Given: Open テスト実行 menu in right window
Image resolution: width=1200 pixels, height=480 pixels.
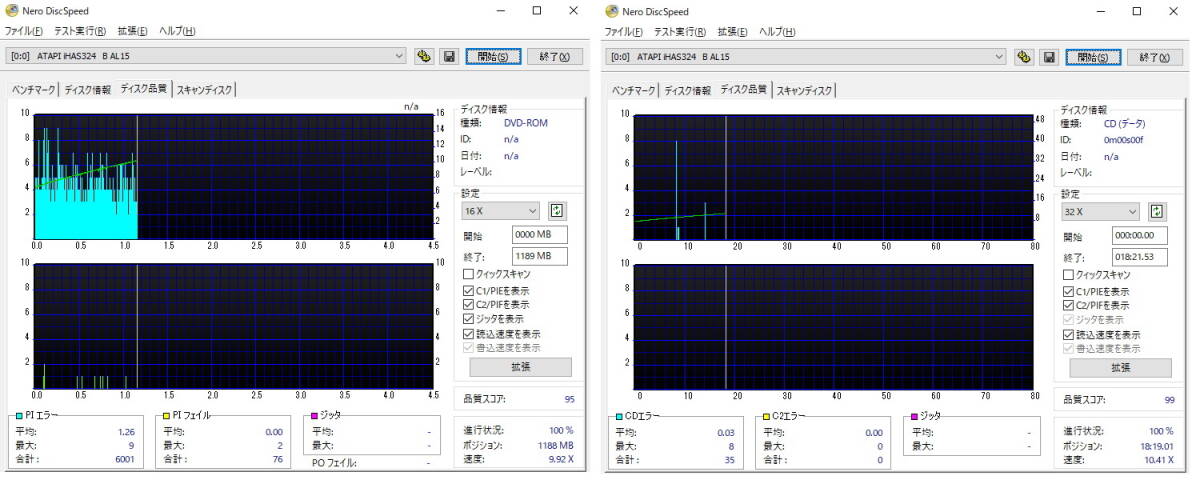Looking at the screenshot, I should coord(680,31).
